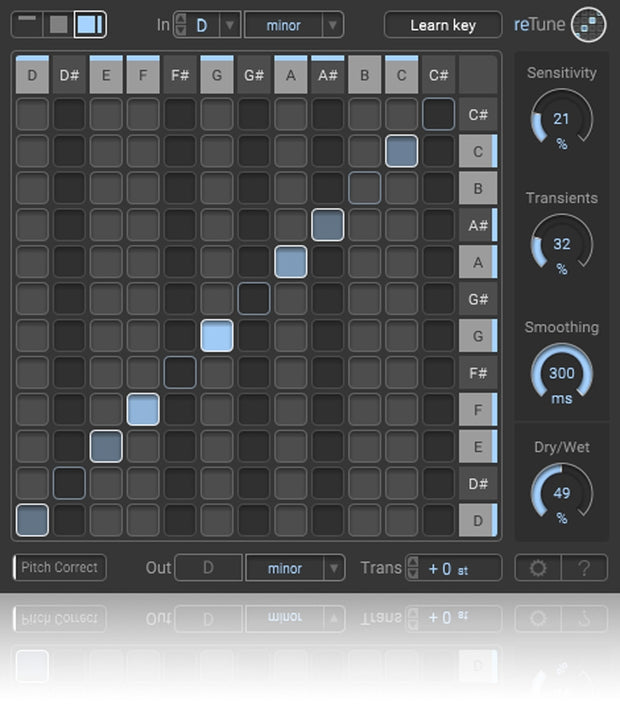The image size is (620, 725).
Task: Toggle the F# input note at the top
Action: tap(180, 75)
